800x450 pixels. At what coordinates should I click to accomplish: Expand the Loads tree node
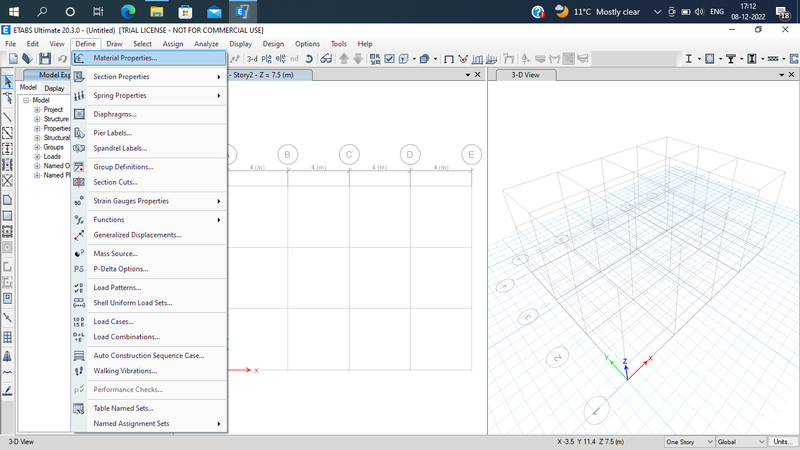point(37,157)
